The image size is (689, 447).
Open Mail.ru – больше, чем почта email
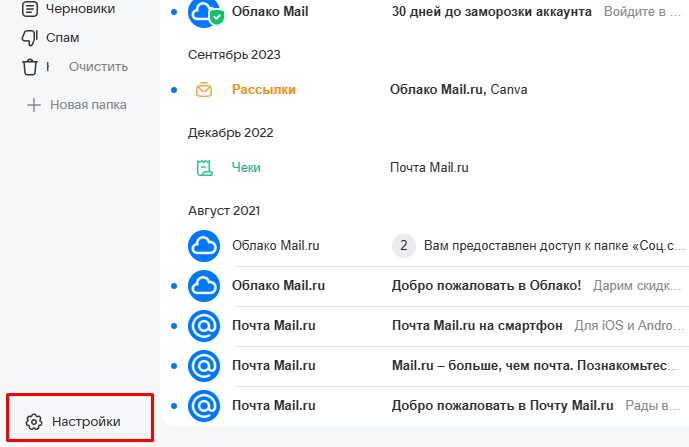536,366
